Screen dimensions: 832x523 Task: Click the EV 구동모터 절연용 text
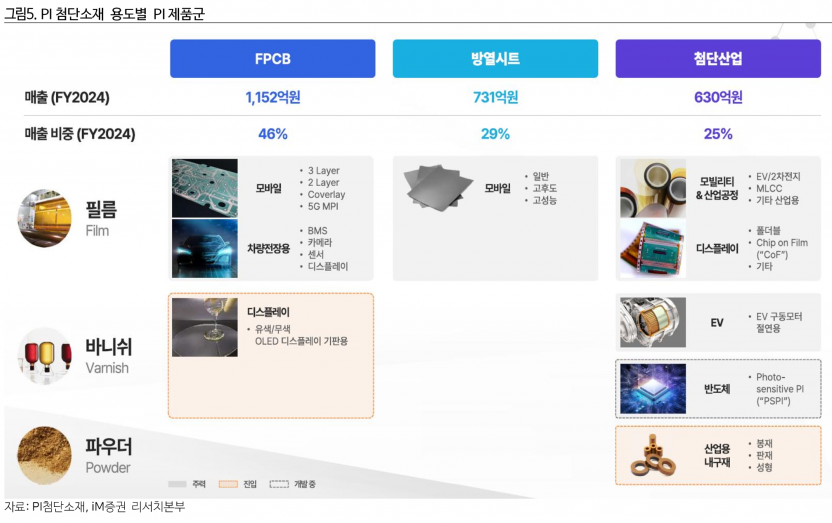point(779,322)
